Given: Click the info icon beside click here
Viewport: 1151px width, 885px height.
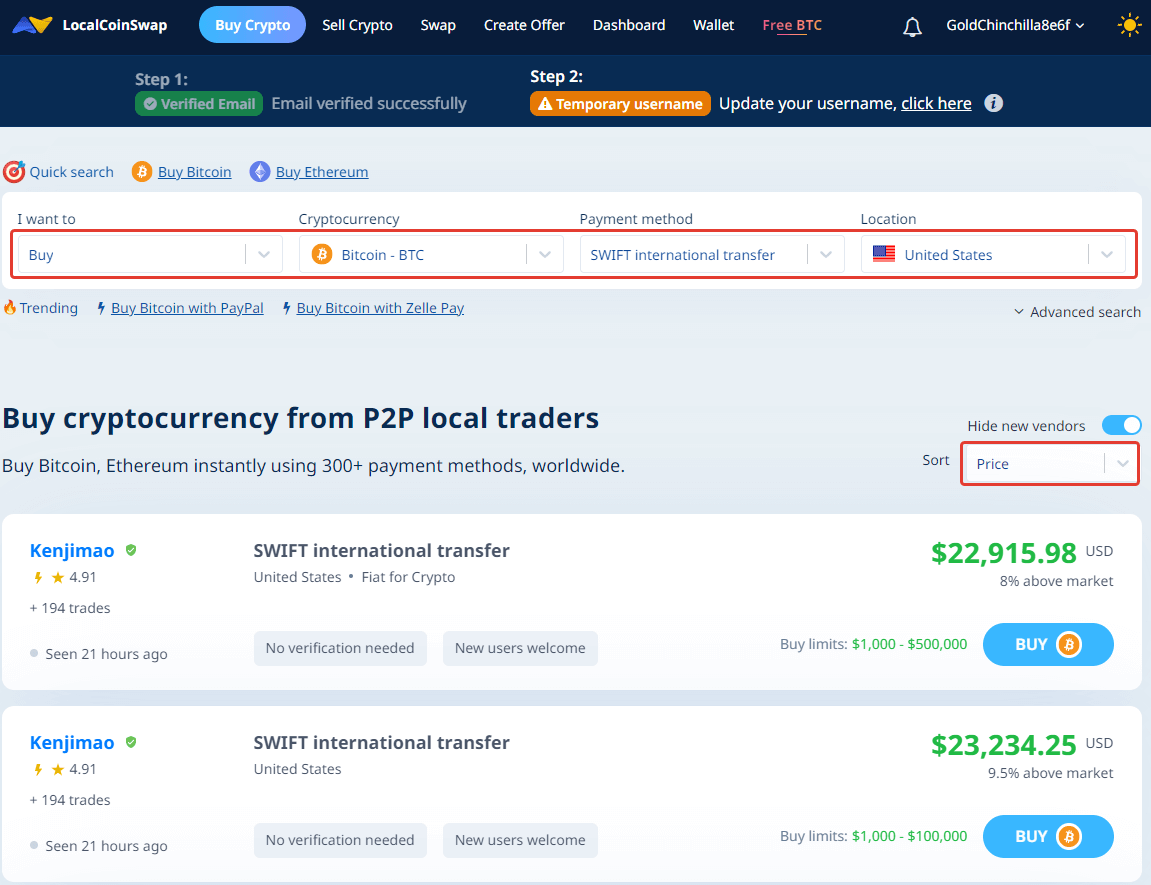Looking at the screenshot, I should coord(993,103).
